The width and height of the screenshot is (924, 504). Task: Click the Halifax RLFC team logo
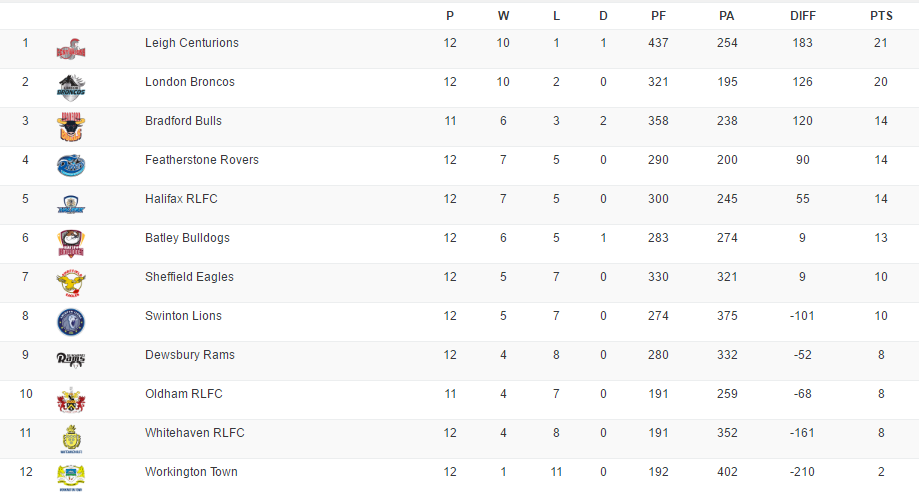click(x=71, y=205)
